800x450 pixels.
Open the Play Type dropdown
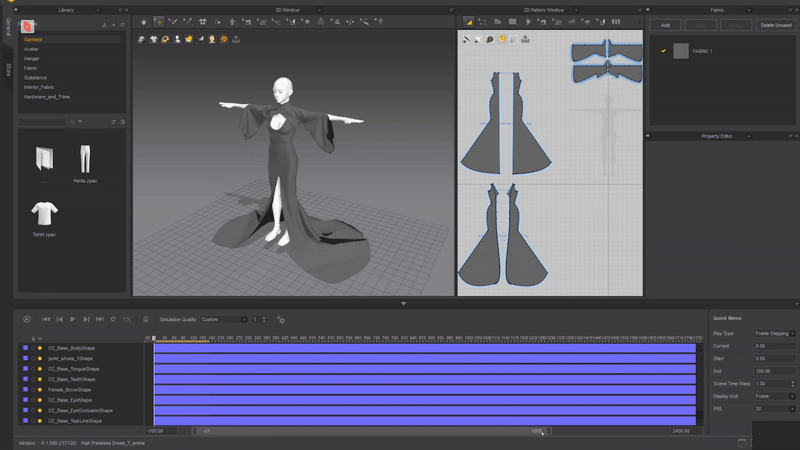[776, 333]
